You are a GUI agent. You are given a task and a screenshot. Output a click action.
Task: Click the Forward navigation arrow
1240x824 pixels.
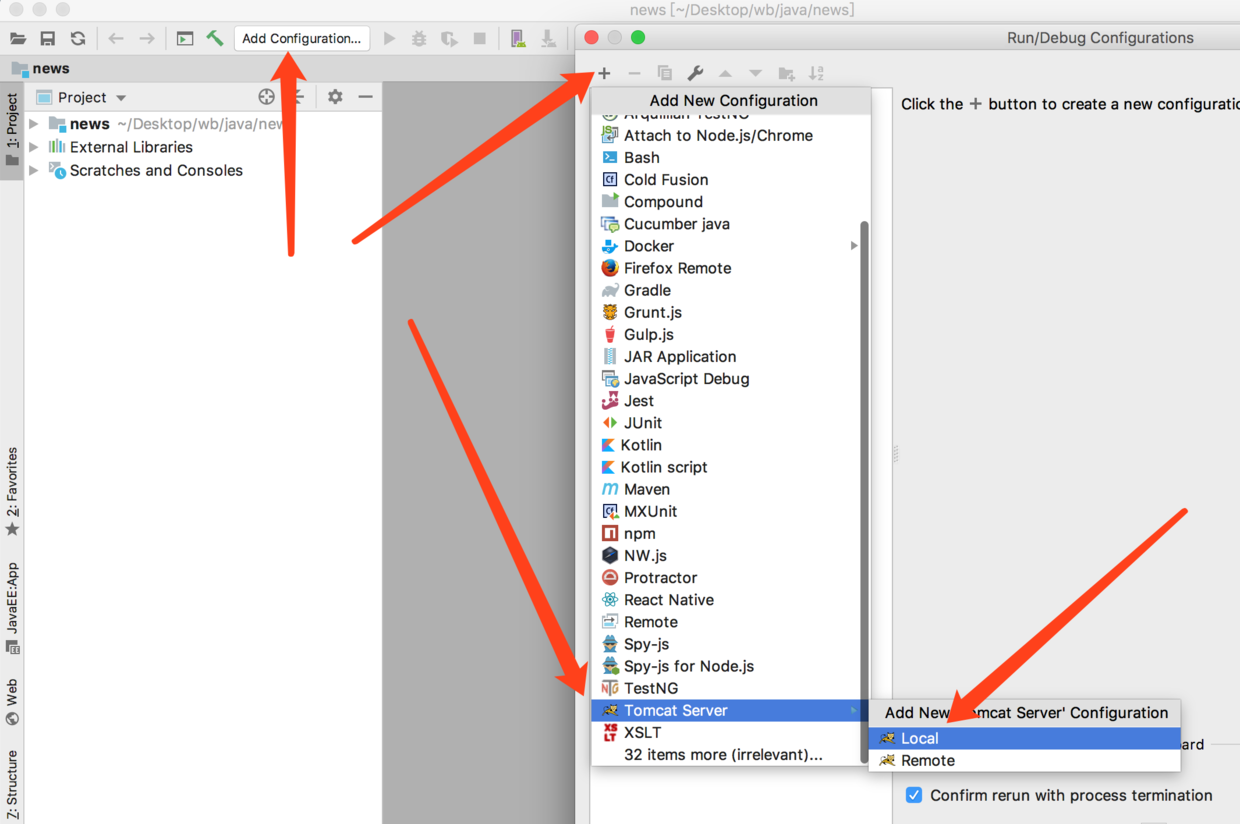pos(147,38)
